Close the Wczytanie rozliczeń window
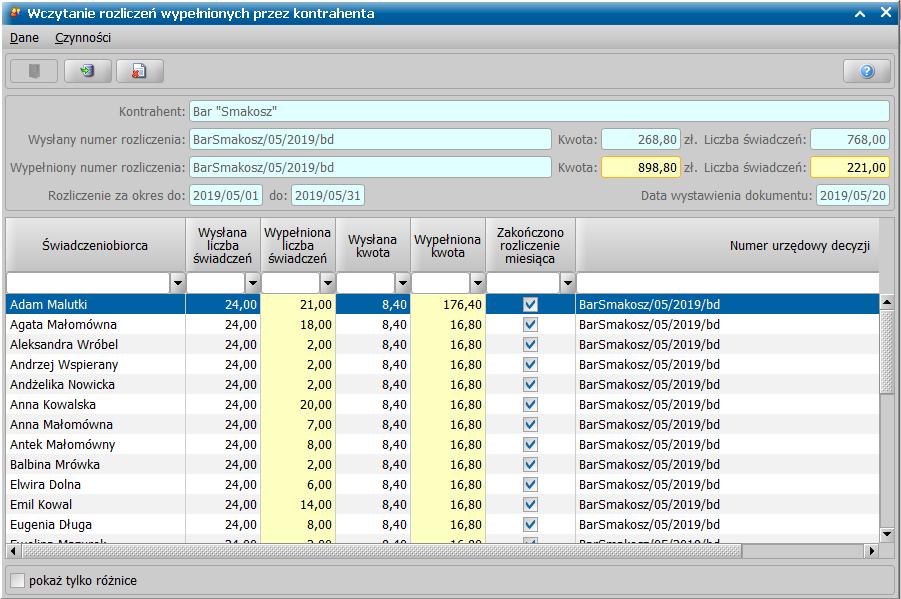 (x=885, y=13)
